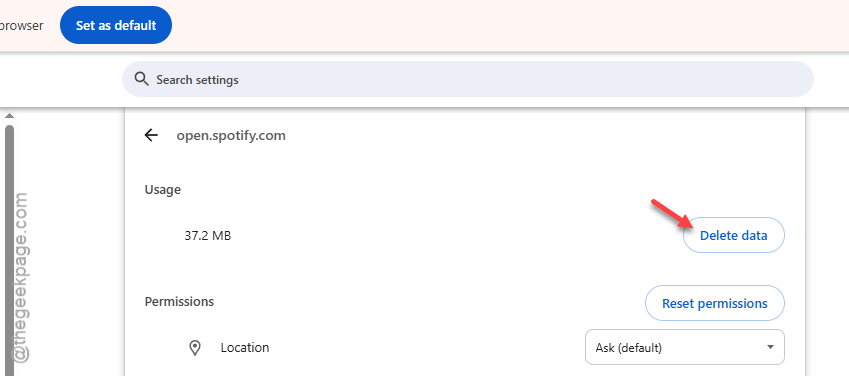This screenshot has height=376, width=849.
Task: Click the 37.2 MB usage value
Action: point(207,236)
